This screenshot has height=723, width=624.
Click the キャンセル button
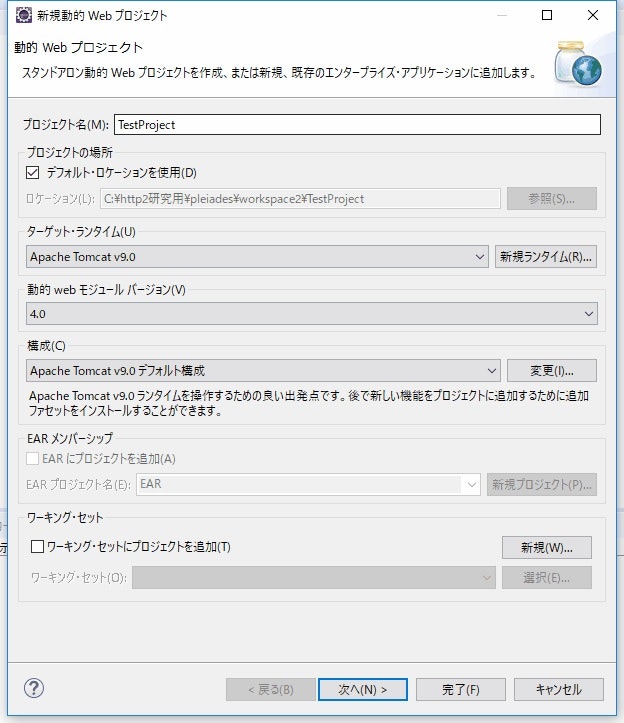pos(559,689)
